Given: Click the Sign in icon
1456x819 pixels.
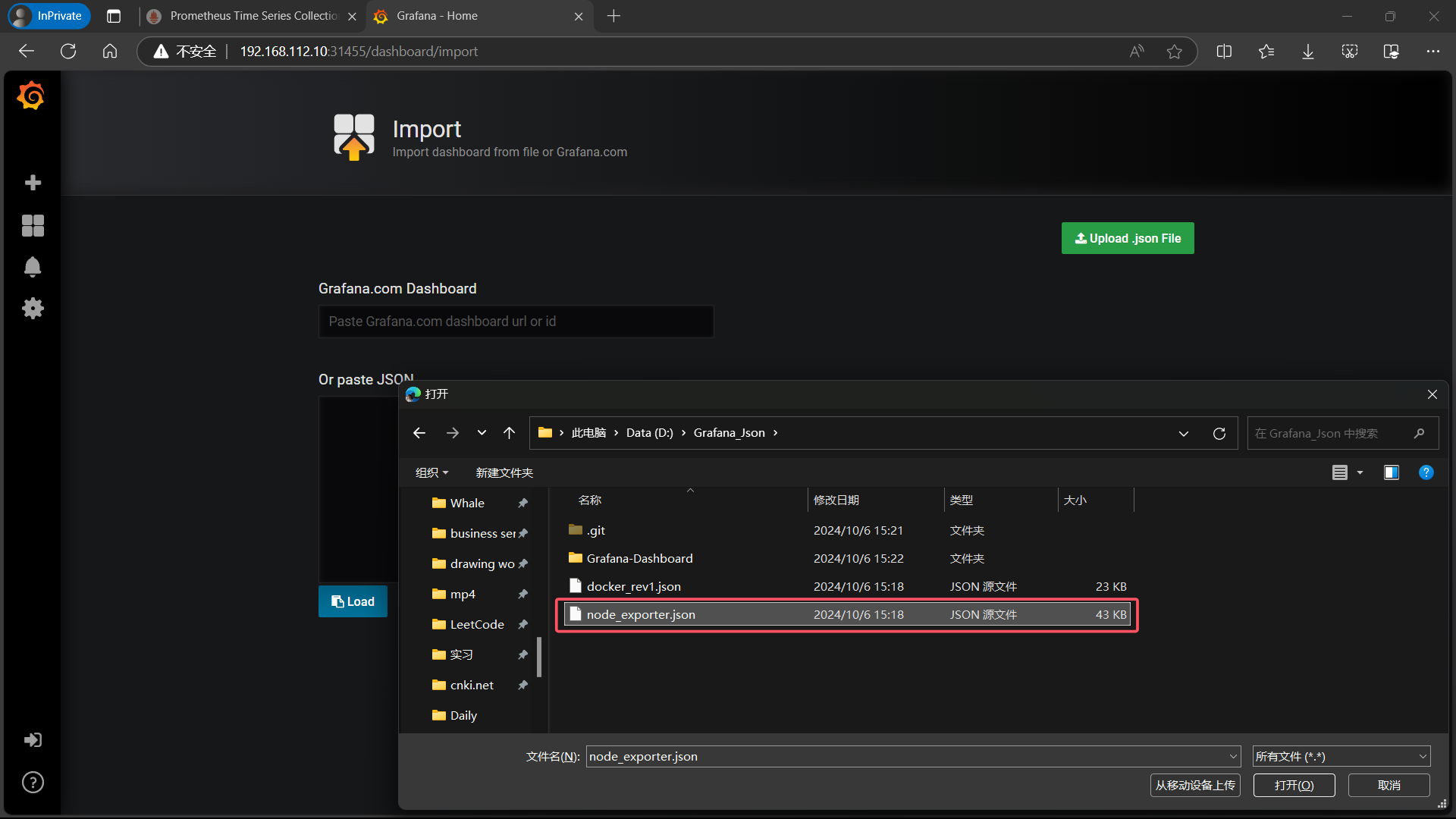Looking at the screenshot, I should click(33, 740).
